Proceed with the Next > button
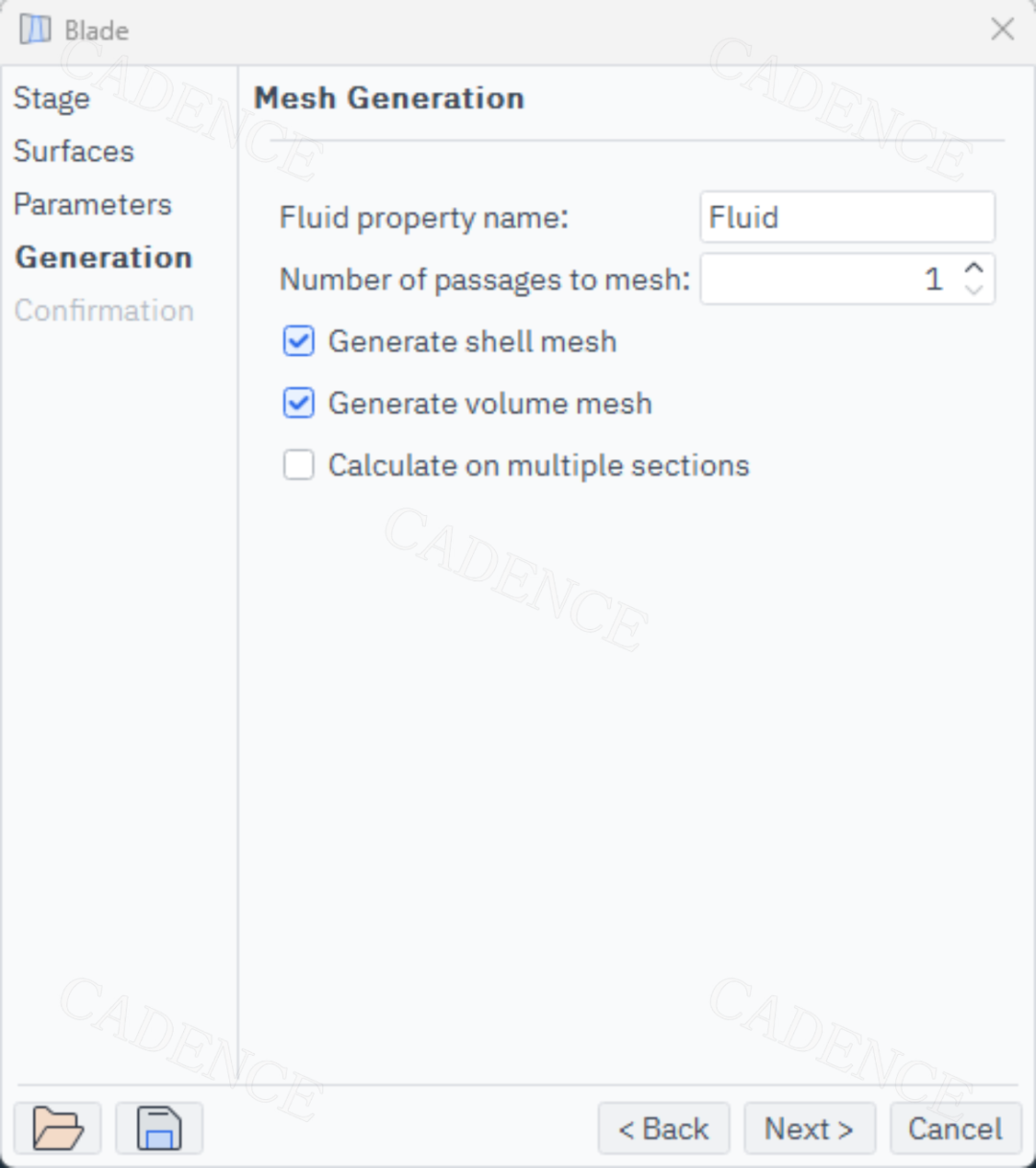1036x1168 pixels. tap(810, 1129)
